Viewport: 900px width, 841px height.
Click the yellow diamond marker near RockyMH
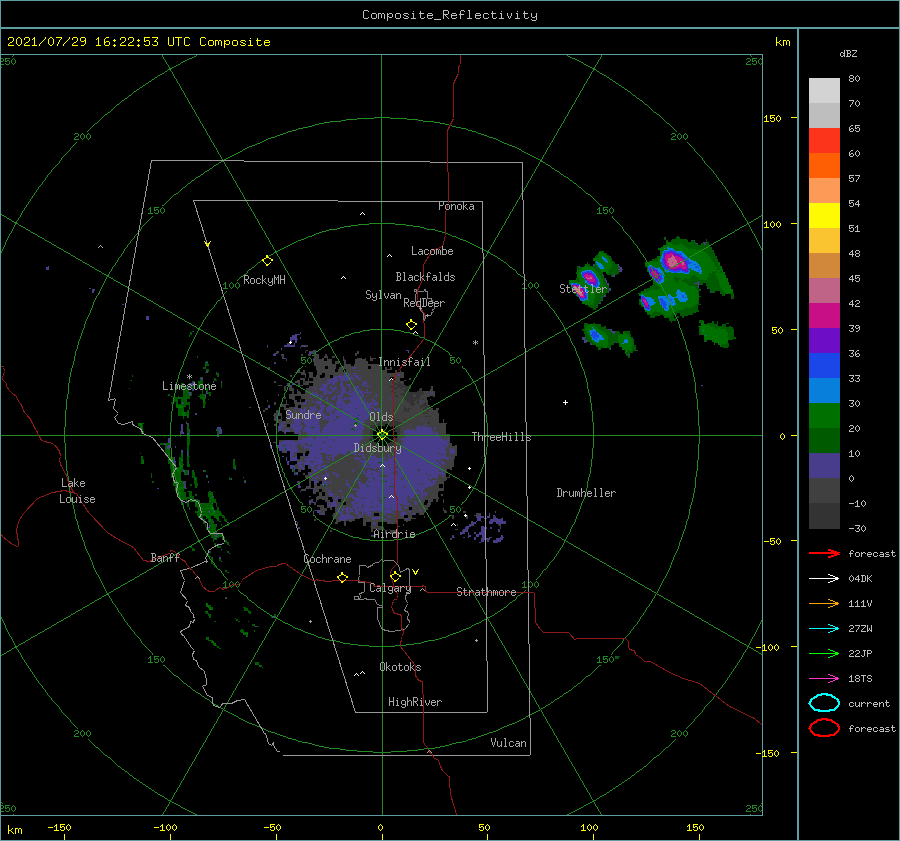point(267,261)
